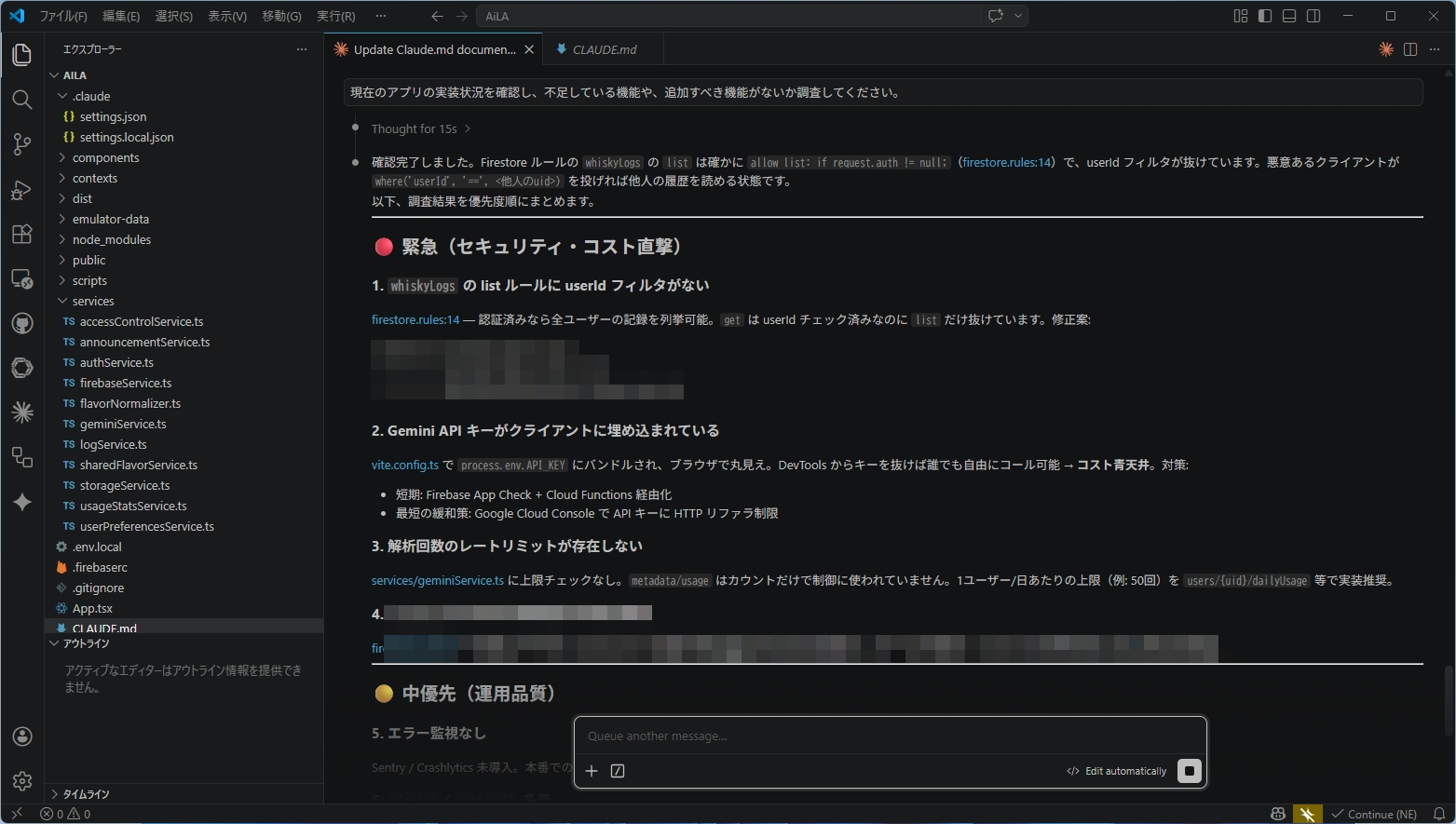This screenshot has width=1456, height=824.
Task: Switch to the CLAUDE.md tab
Action: [605, 49]
